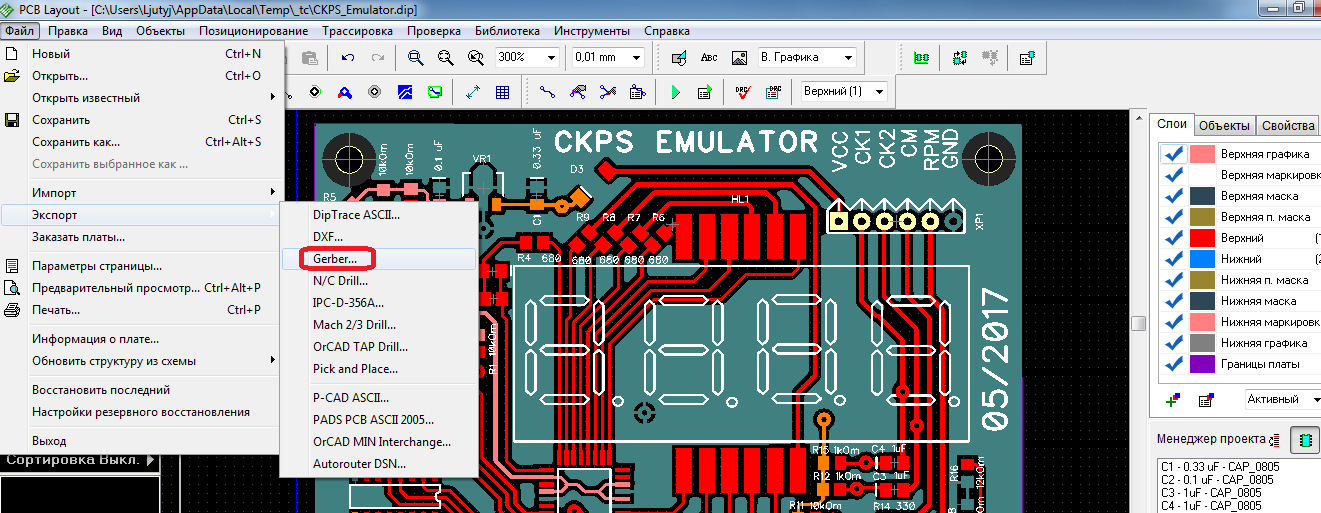
Task: Select the N/C Drill... export option
Action: (x=340, y=280)
